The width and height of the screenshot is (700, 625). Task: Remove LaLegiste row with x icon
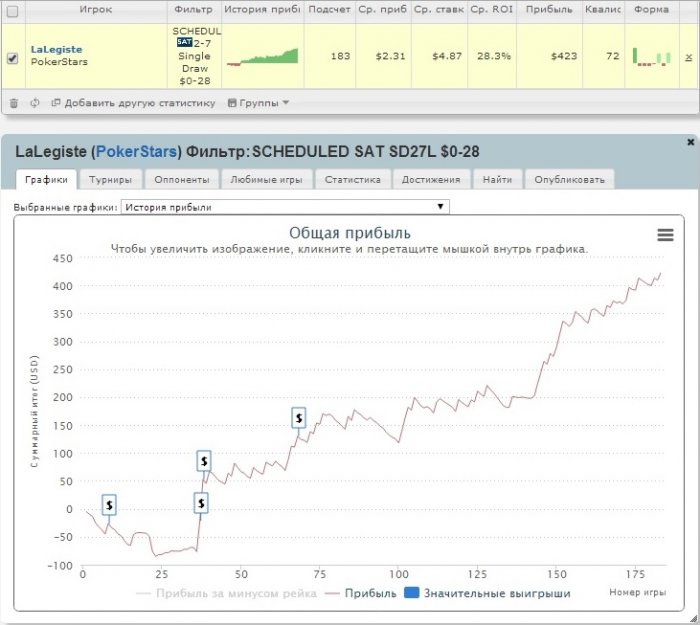tap(688, 57)
